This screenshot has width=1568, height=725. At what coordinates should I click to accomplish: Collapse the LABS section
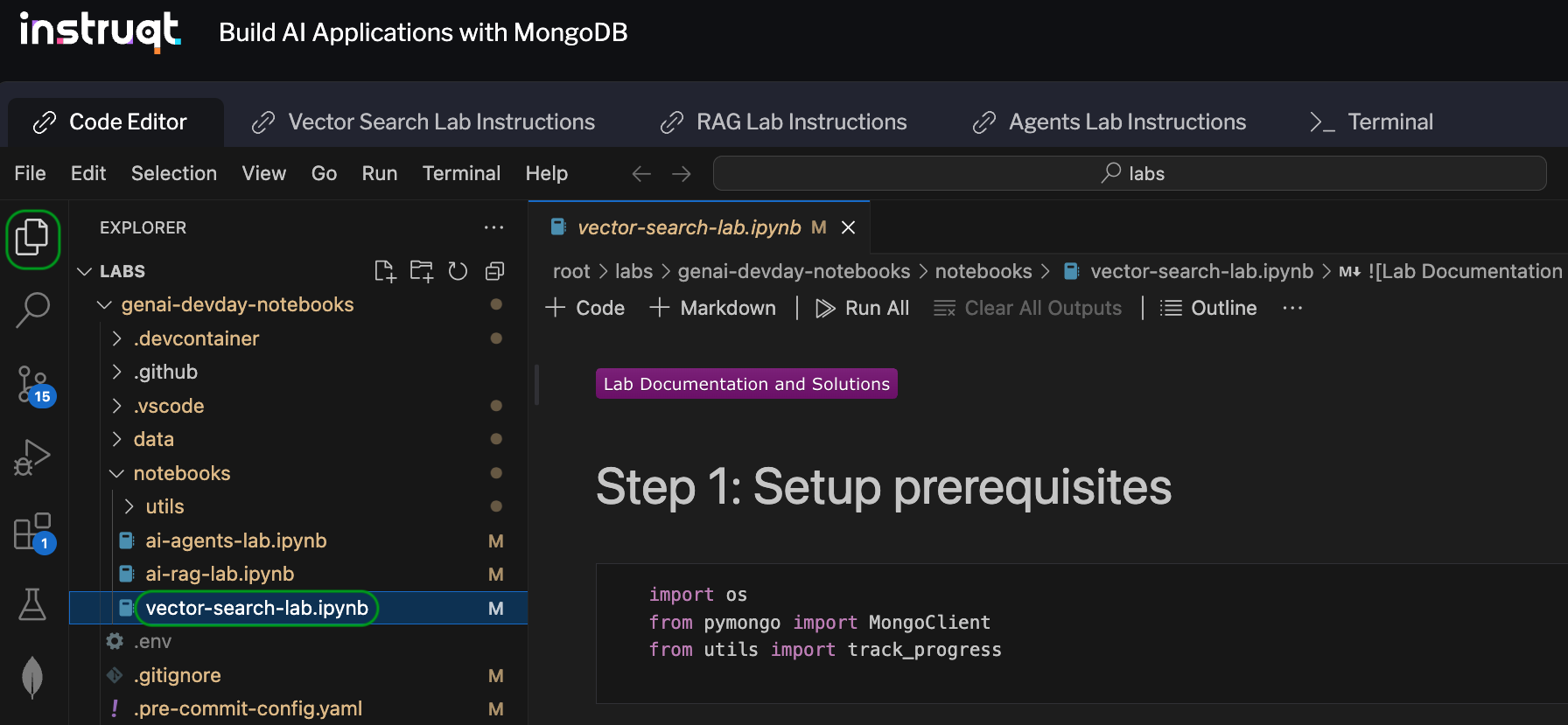85,271
